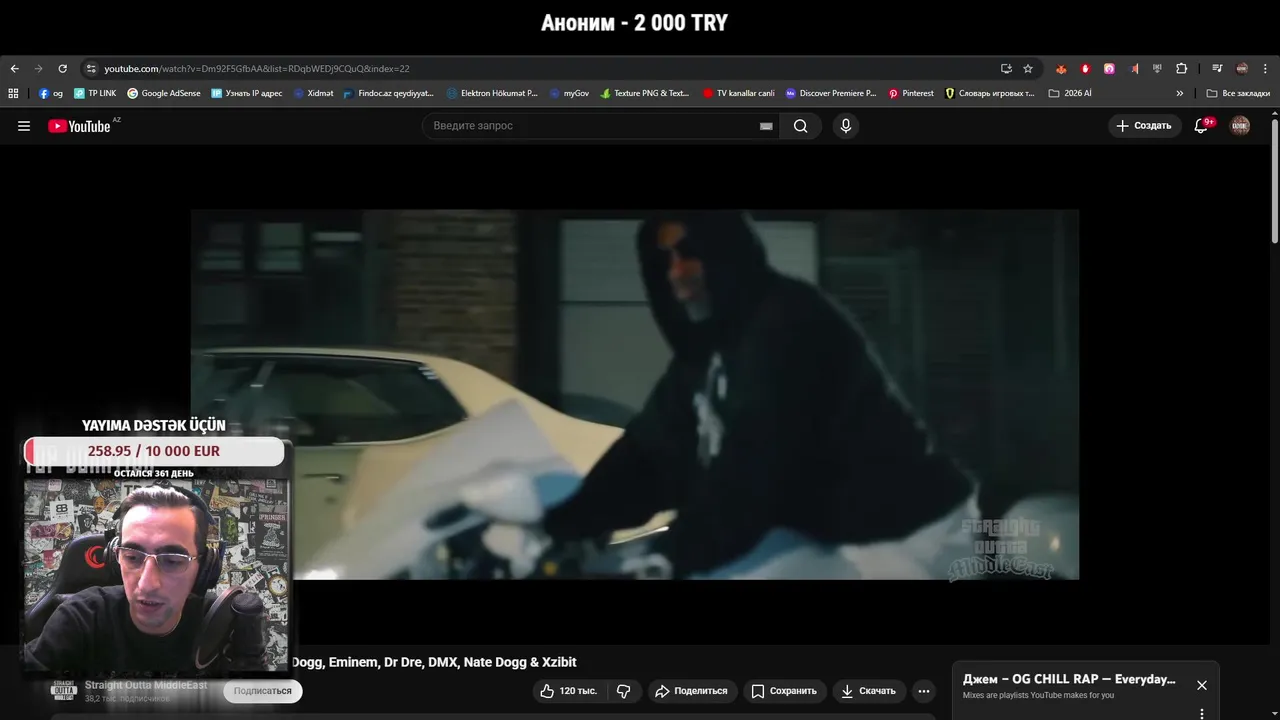Open the playlist panel's three-dot options menu

pyautogui.click(x=1202, y=713)
